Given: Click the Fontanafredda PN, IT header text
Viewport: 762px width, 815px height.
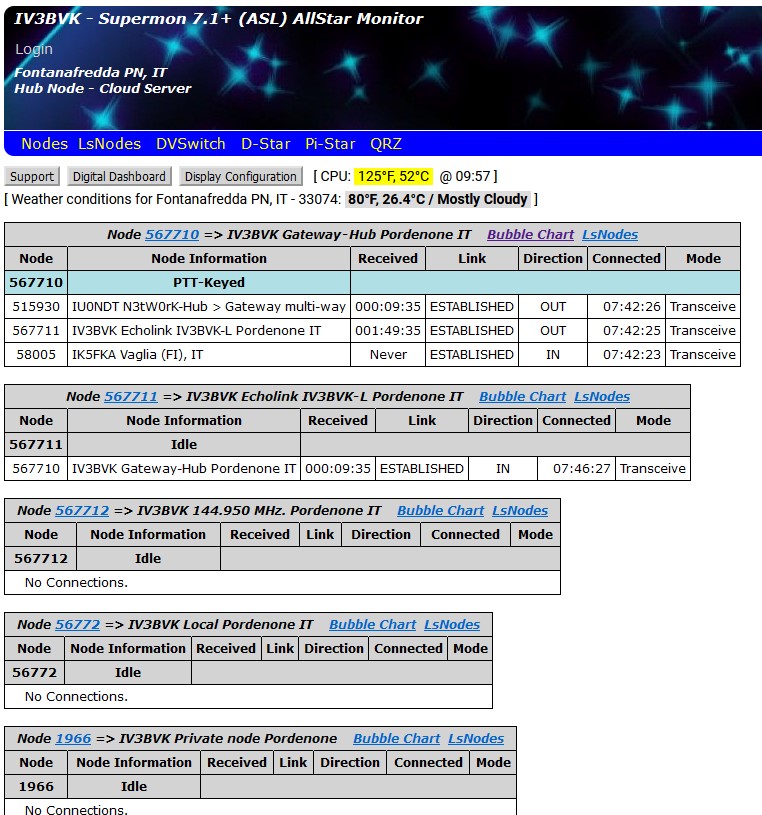Looking at the screenshot, I should point(90,72).
